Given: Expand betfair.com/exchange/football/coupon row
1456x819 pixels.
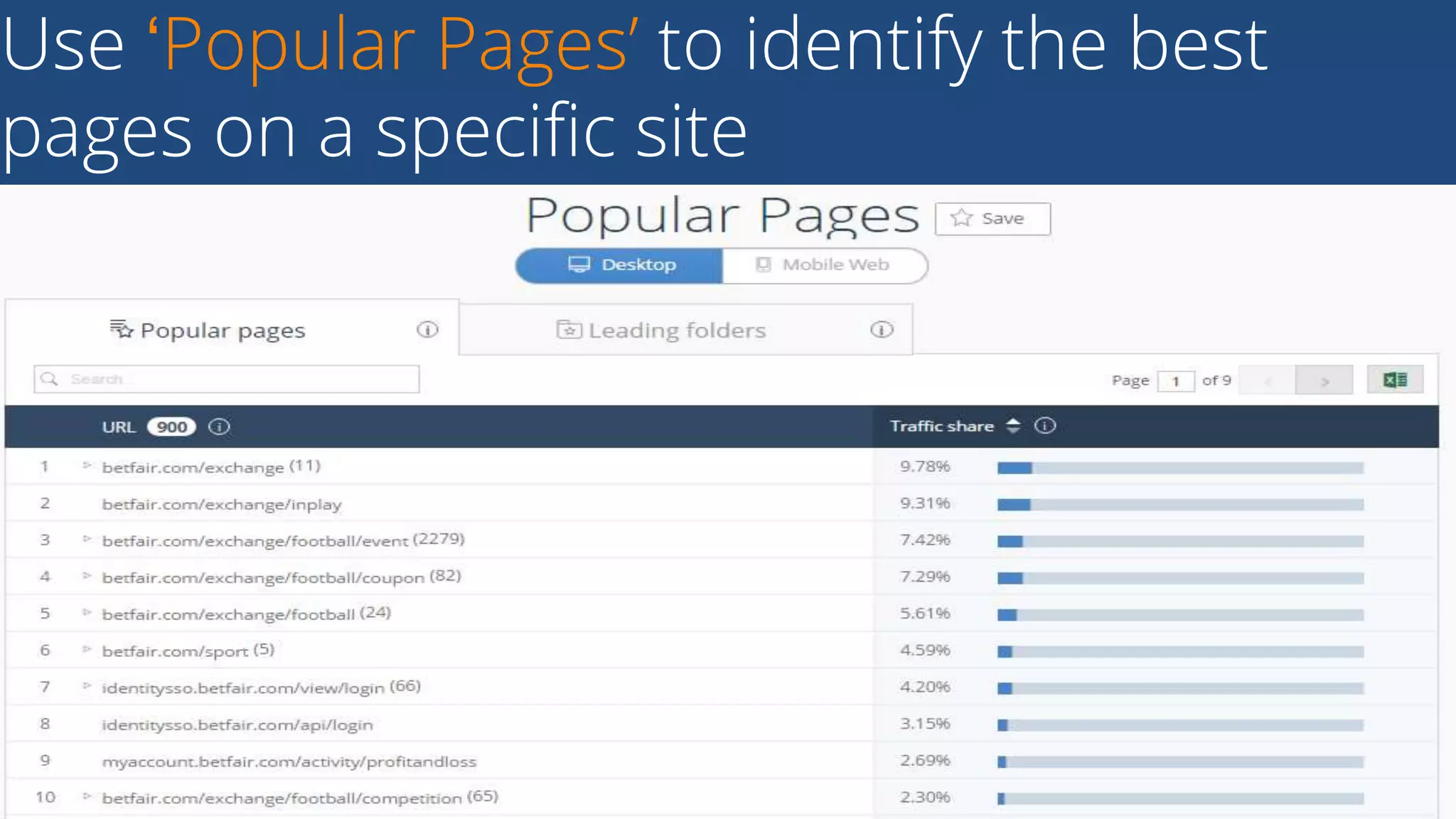Looking at the screenshot, I should click(x=87, y=576).
